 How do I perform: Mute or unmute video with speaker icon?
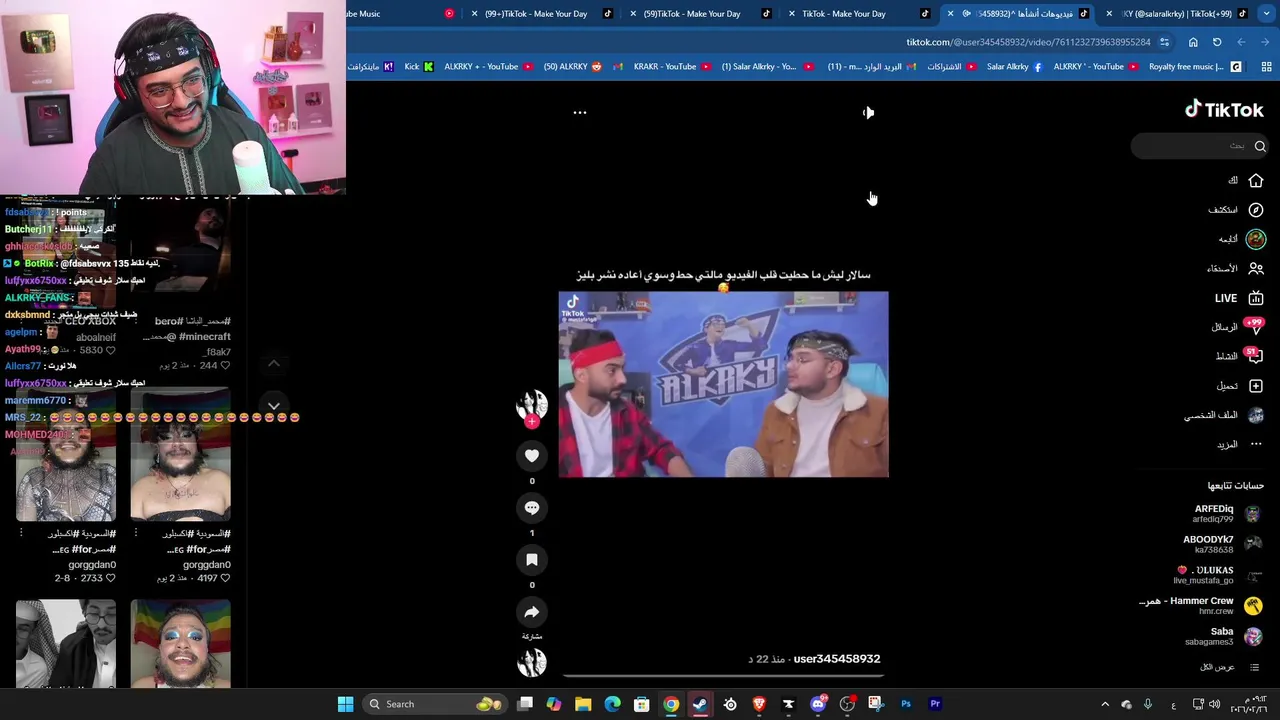point(868,113)
